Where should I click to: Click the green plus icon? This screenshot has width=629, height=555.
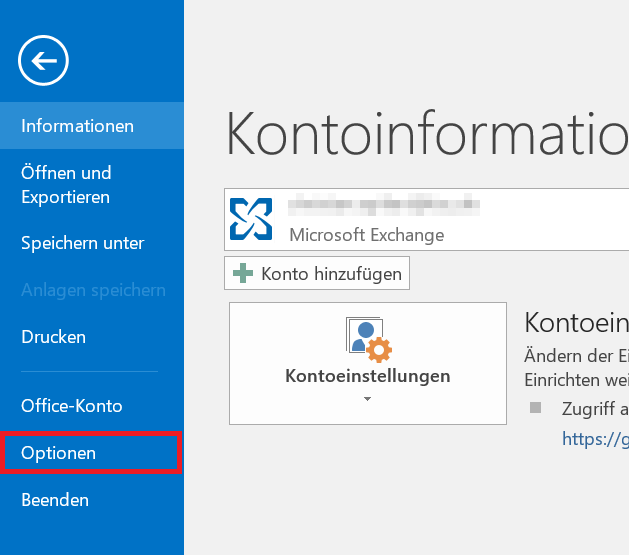point(243,273)
